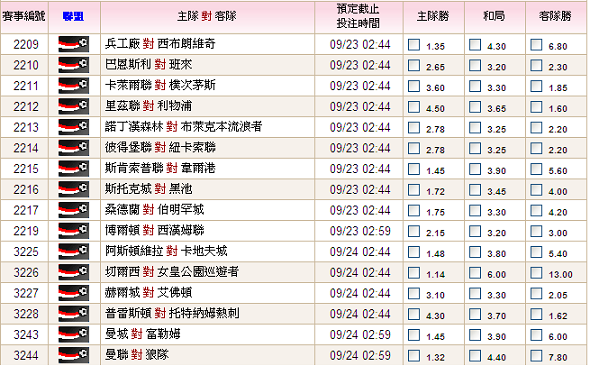Viewport: 590px width, 366px height.
Task: Click the 賽事編號 column header
Action: tap(24, 17)
